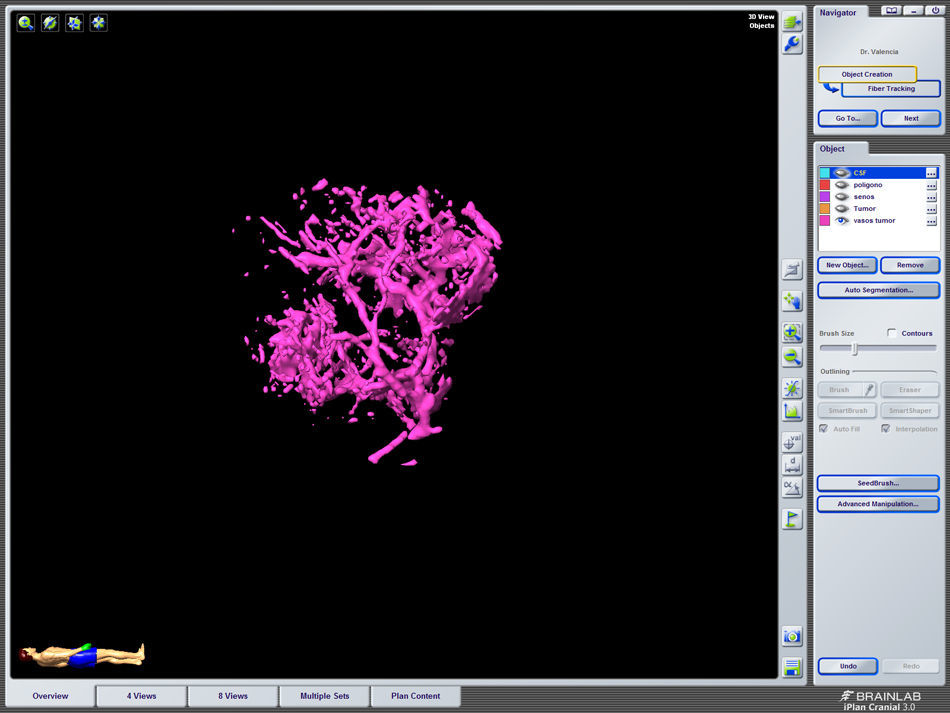950x713 pixels.
Task: Open the wrench settings tool icon
Action: (792, 44)
